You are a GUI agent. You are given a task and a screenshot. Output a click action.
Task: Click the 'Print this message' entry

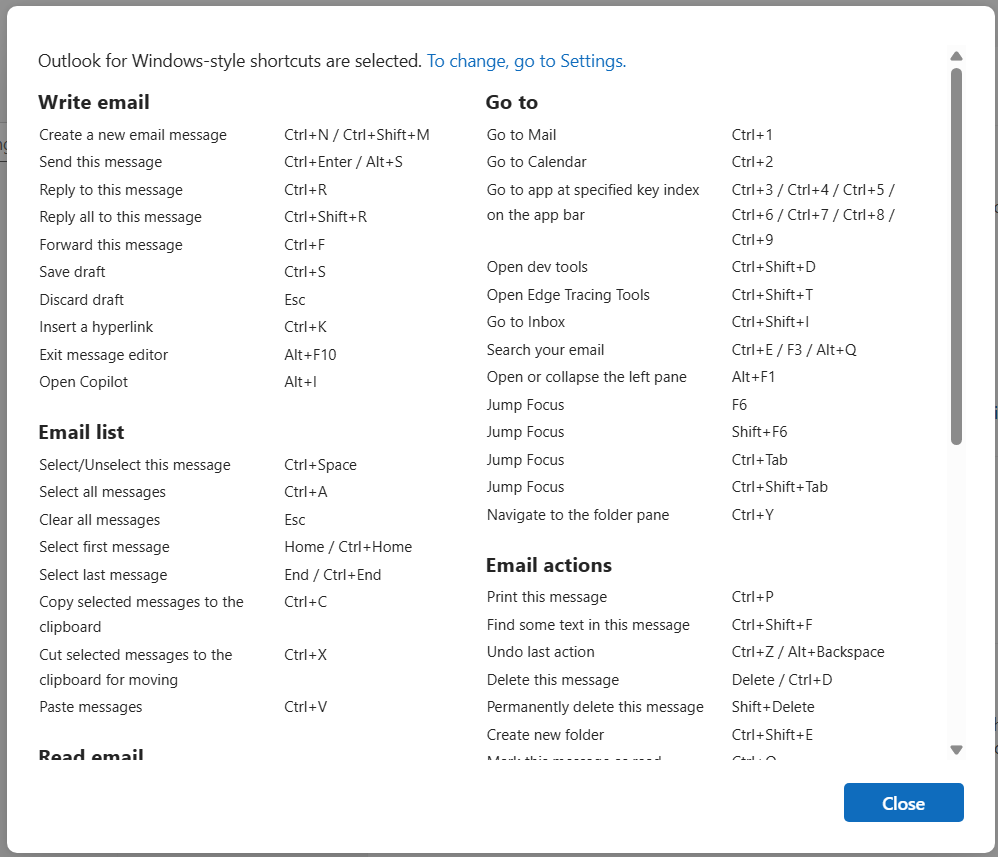pos(547,597)
